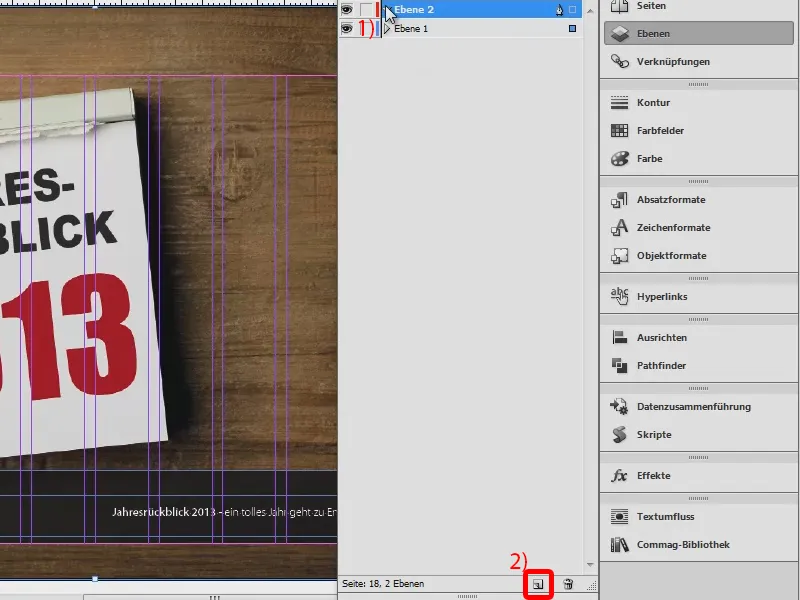
Task: Click the blue color bar of Ebene 1
Action: pyautogui.click(x=378, y=29)
